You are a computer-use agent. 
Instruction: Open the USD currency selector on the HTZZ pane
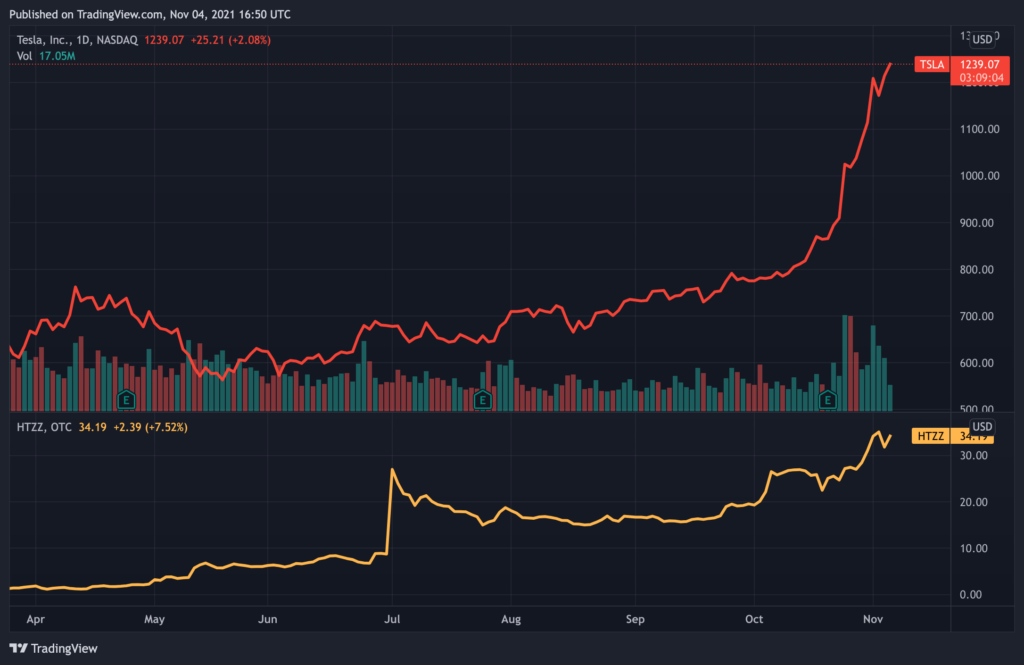click(x=982, y=427)
